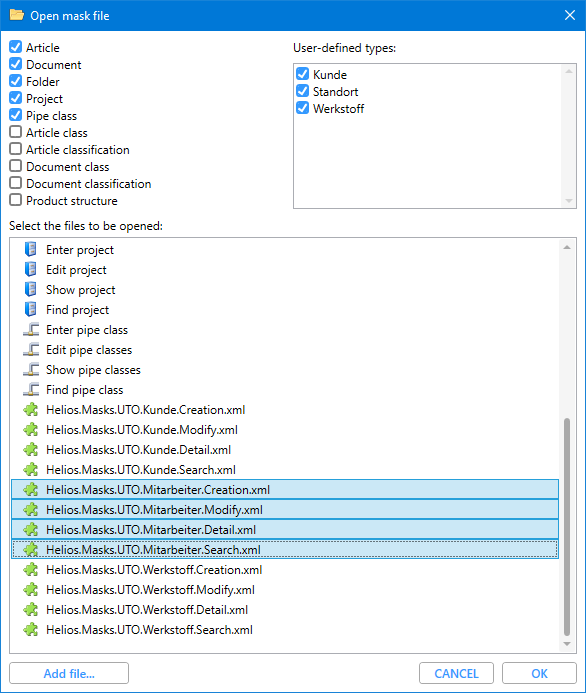Select Helios.Masks.UTO.Kunde.Modify.xml file
This screenshot has width=586, height=693.
coord(285,430)
